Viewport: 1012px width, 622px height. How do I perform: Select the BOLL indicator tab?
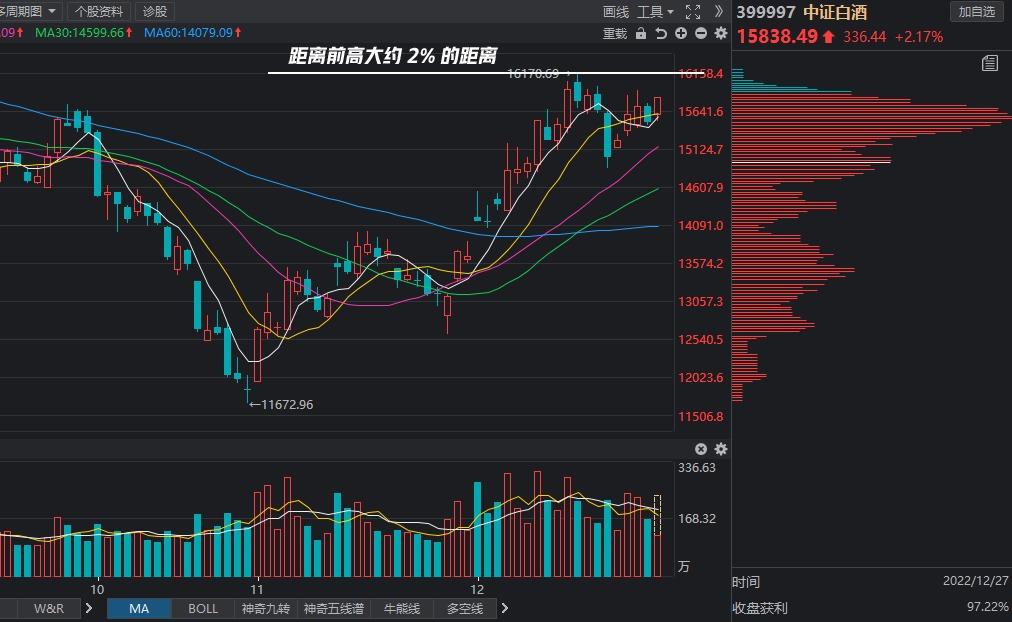pyautogui.click(x=203, y=608)
